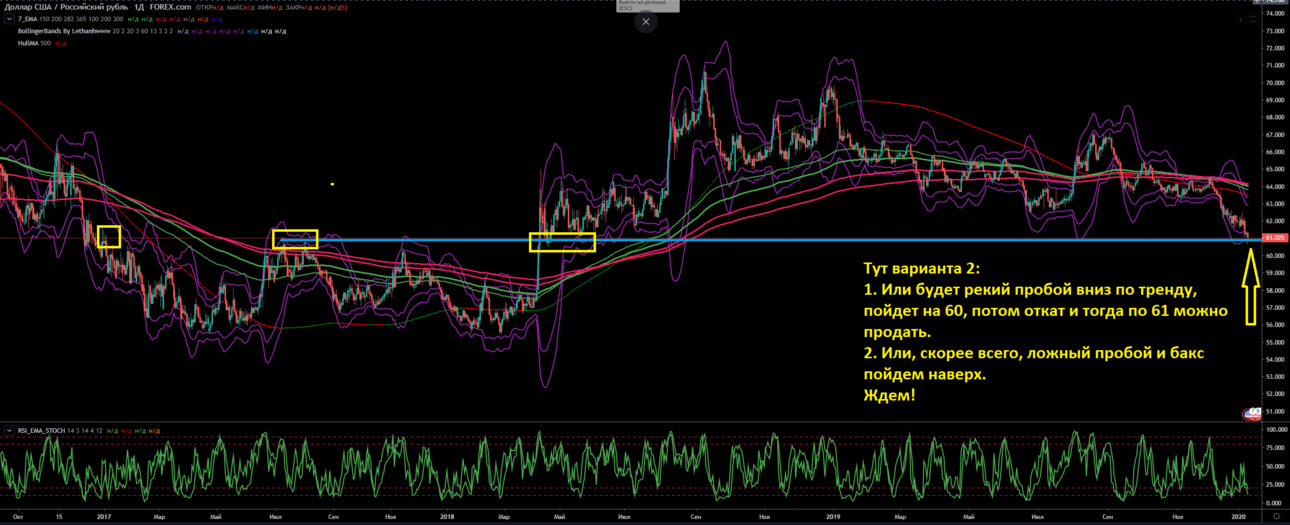
Task: Click the Доллар США / Российский рубль symbol title
Action: (65, 7)
